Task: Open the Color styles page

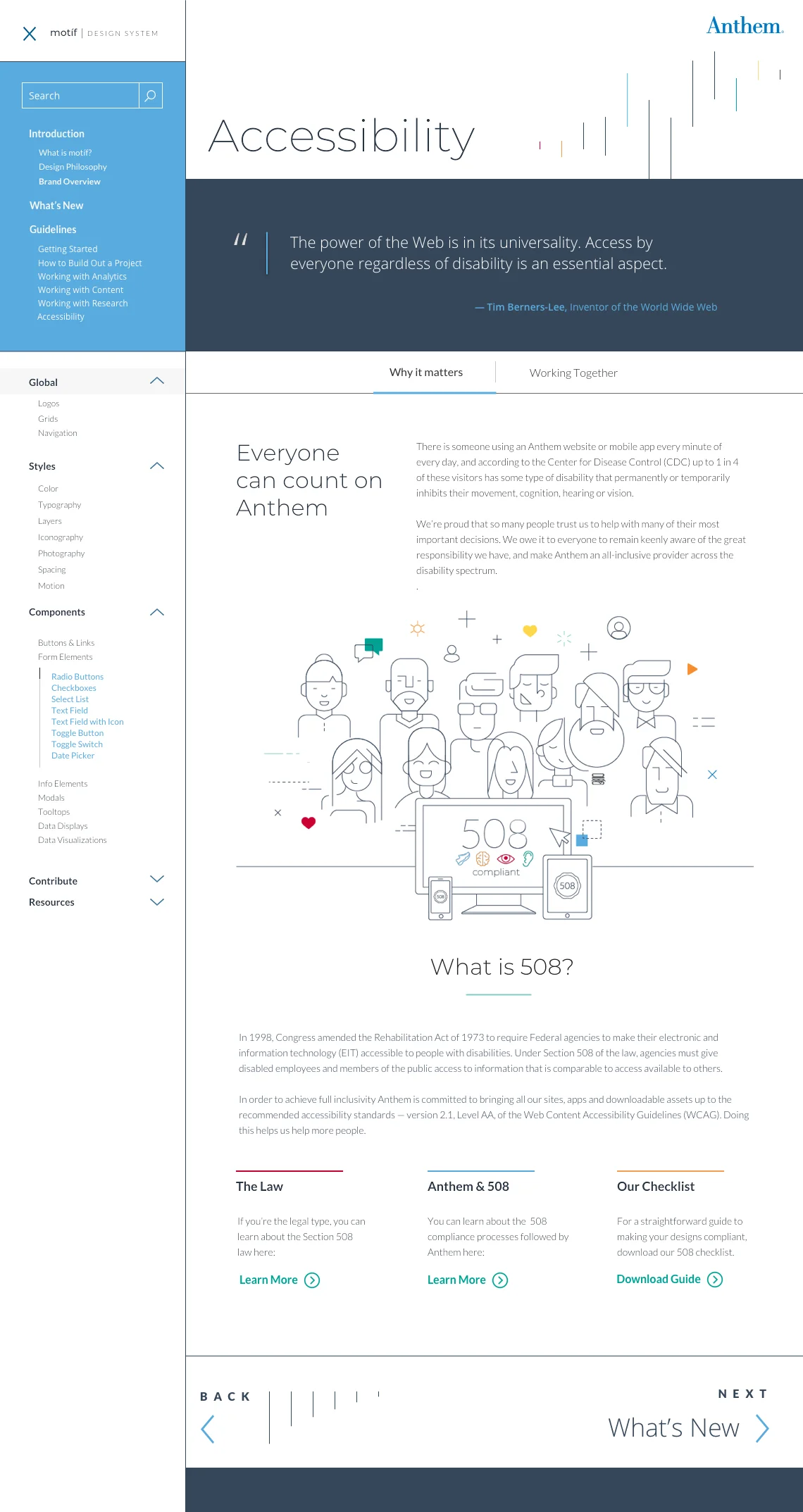Action: 48,489
